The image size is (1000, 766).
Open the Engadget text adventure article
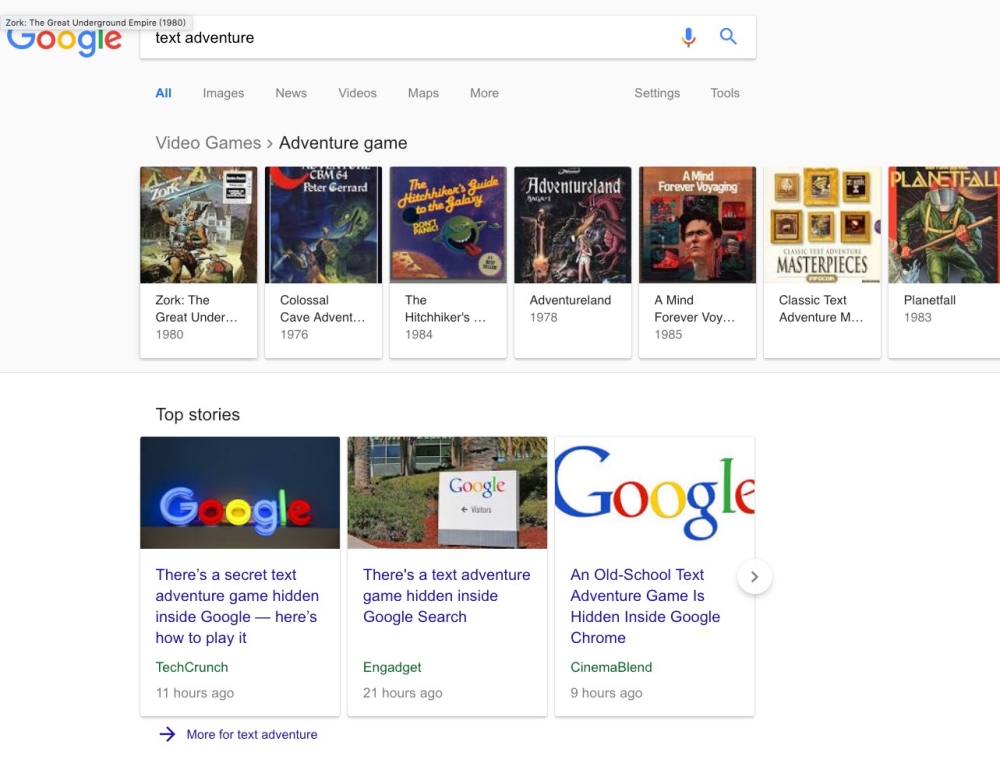click(x=446, y=596)
